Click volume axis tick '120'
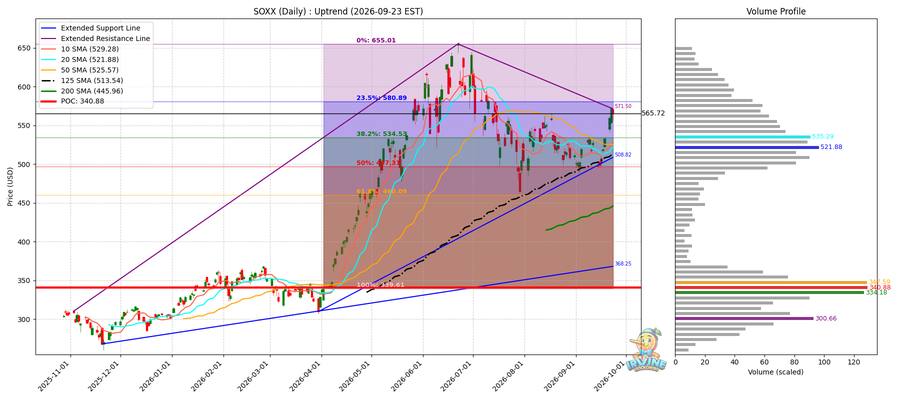This screenshot has height=400, width=900. (855, 362)
